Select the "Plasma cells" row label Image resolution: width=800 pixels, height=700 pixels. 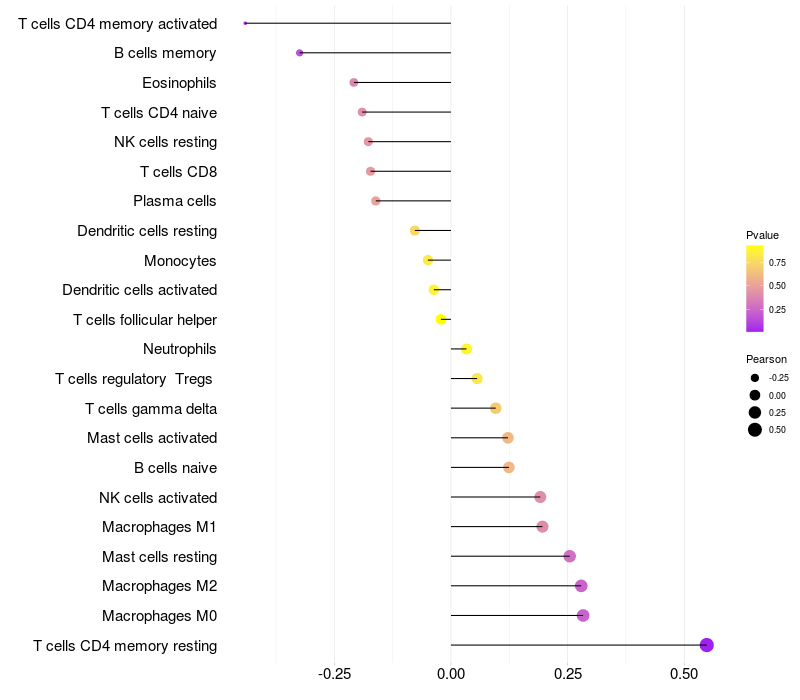click(x=175, y=201)
